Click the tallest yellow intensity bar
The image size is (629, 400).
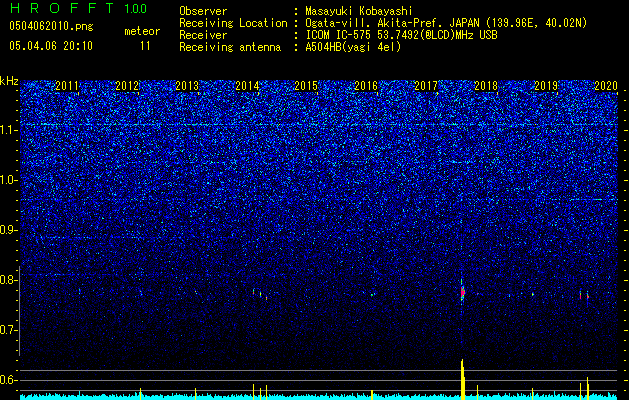[463, 379]
